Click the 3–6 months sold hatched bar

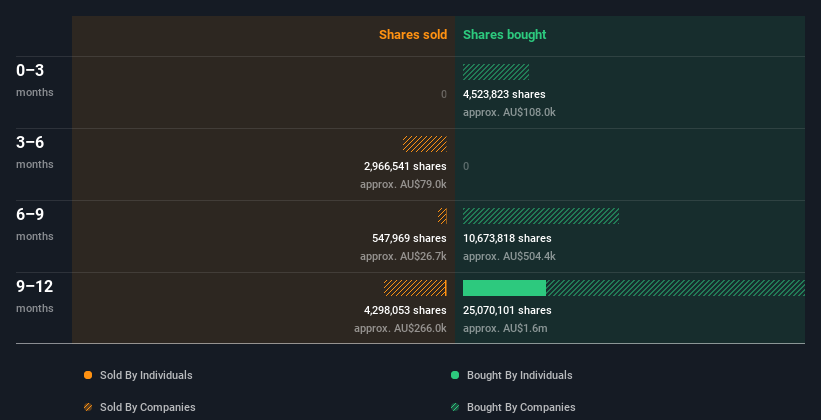425,144
